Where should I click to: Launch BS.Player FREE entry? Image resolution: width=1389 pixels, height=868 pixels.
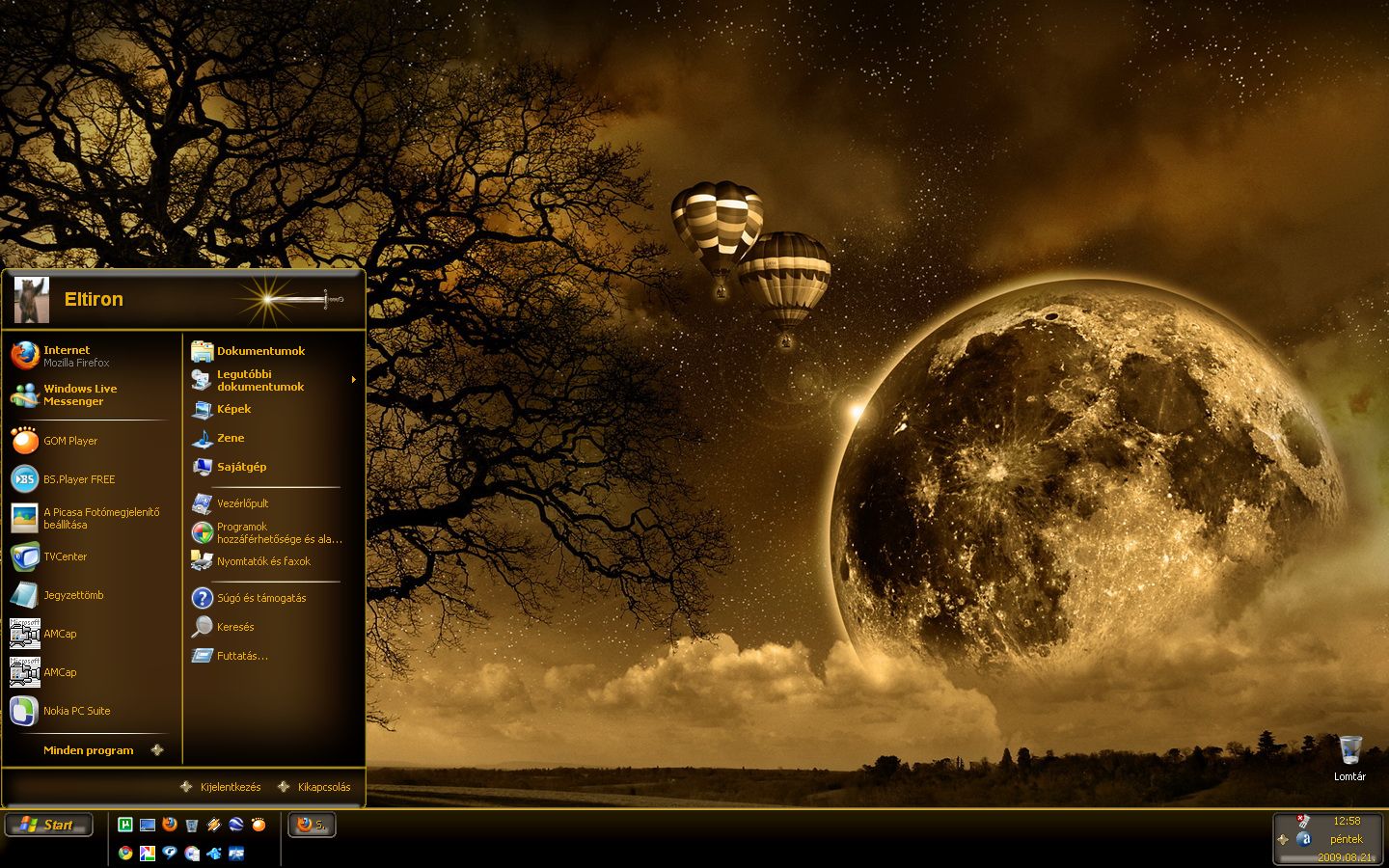pos(91,479)
